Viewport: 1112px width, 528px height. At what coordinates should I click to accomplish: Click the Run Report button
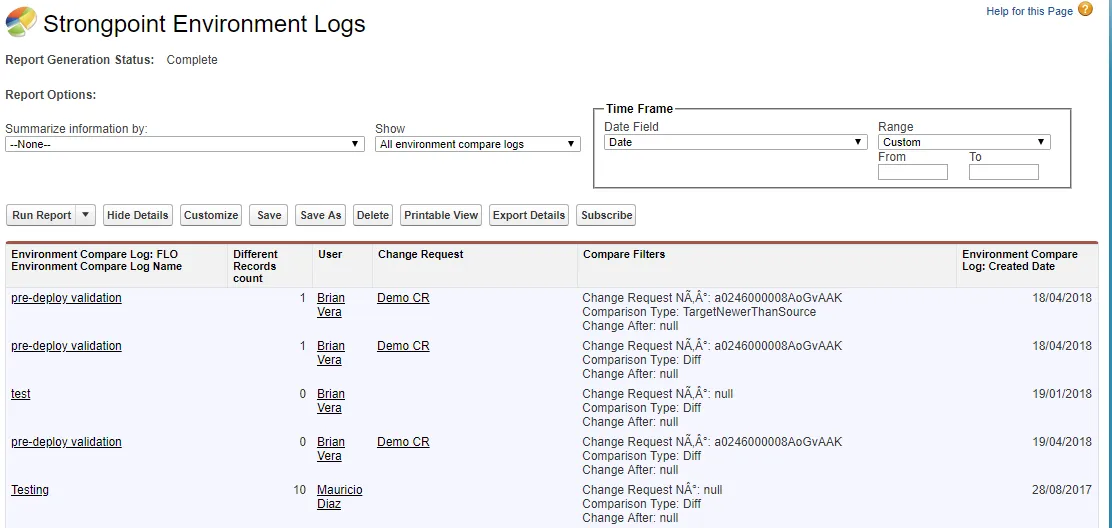pyautogui.click(x=41, y=215)
